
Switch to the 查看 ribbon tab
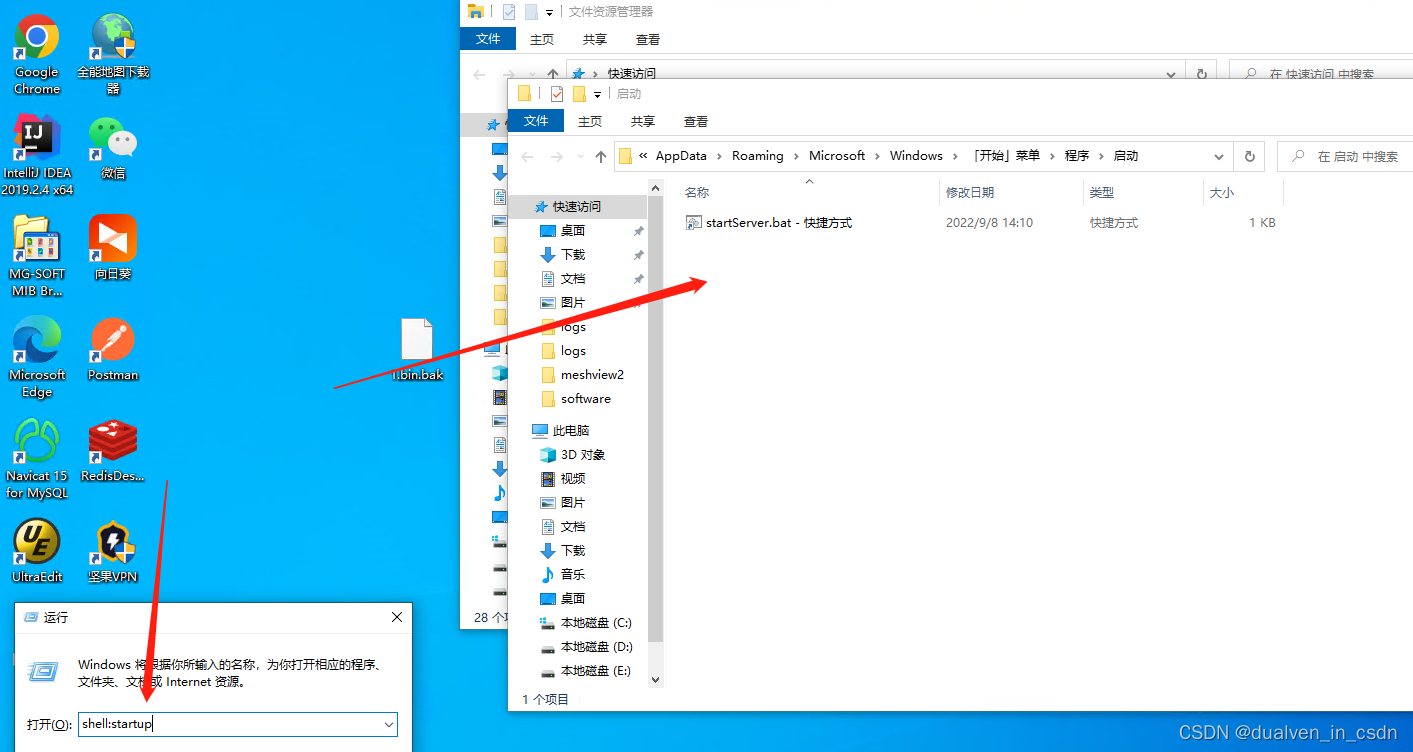(695, 120)
